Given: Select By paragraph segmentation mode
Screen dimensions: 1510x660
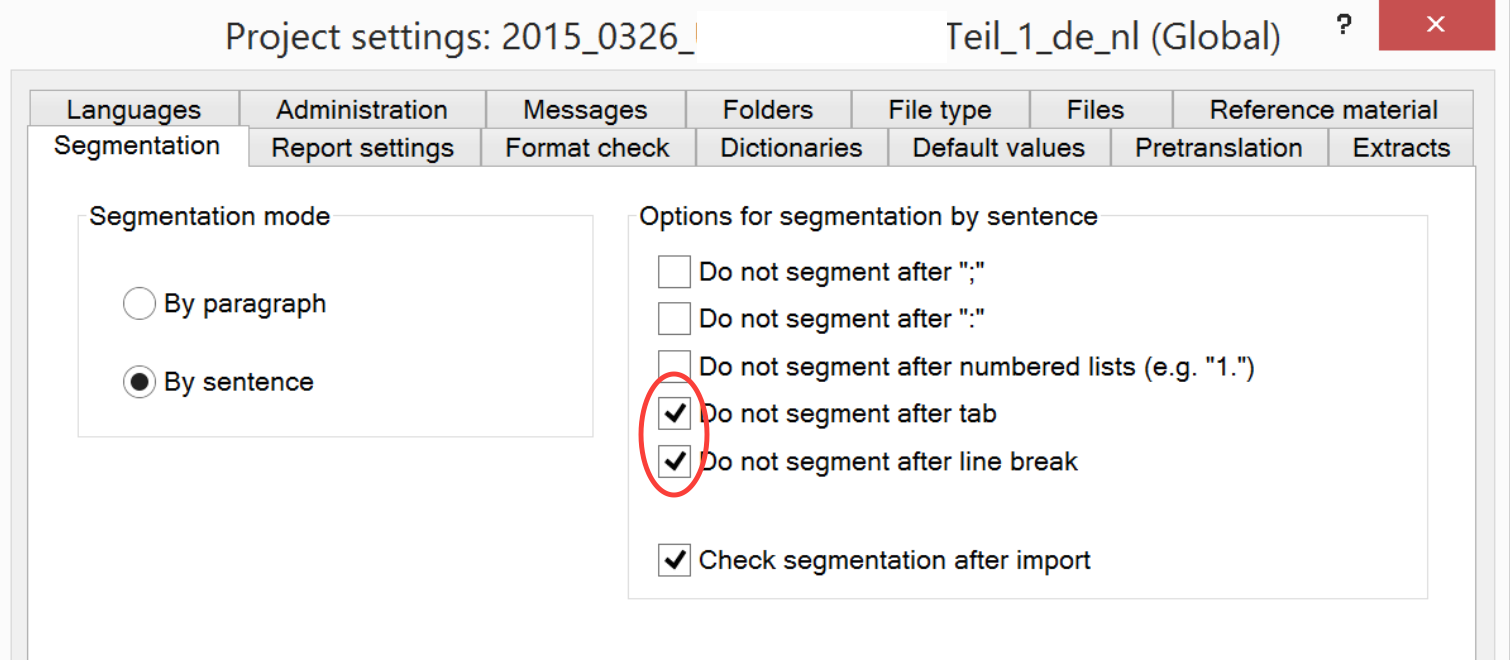Looking at the screenshot, I should coord(139,303).
